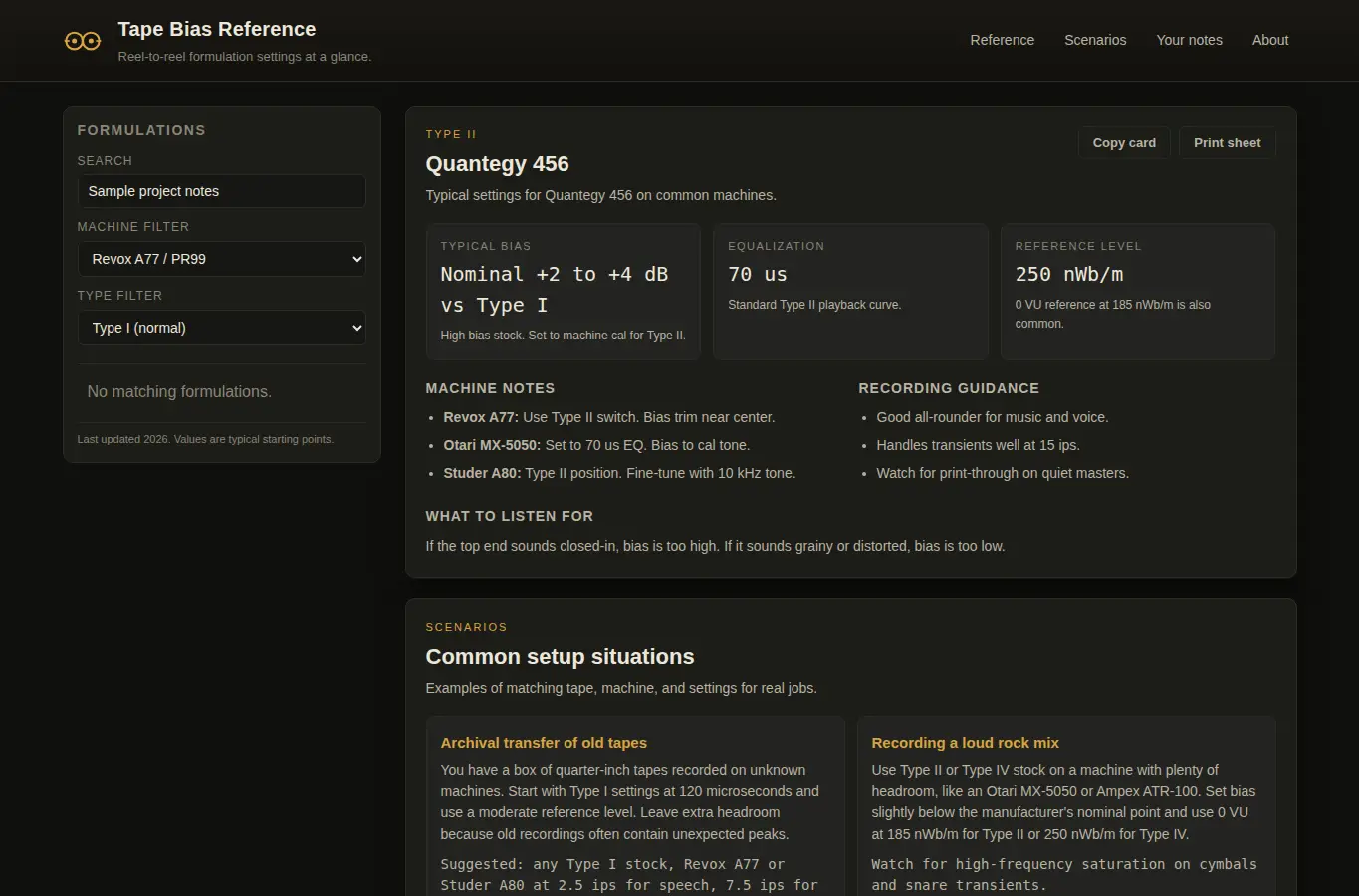
Task: Click the Otari MX-5050 machine note
Action: point(596,445)
